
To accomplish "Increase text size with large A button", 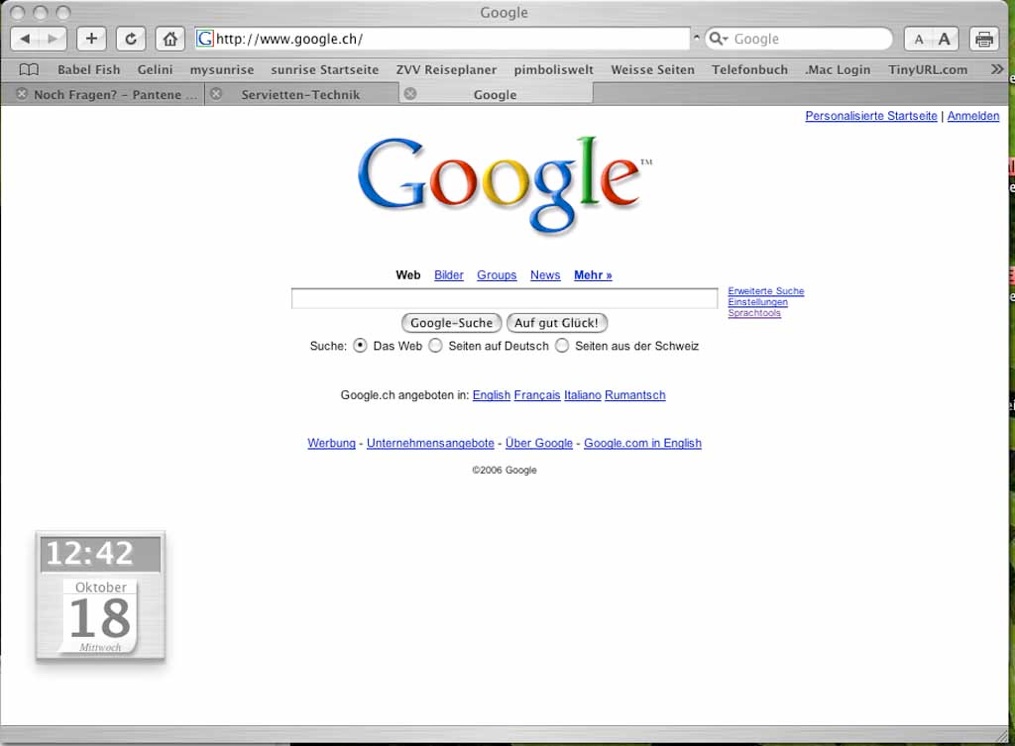I will point(944,40).
